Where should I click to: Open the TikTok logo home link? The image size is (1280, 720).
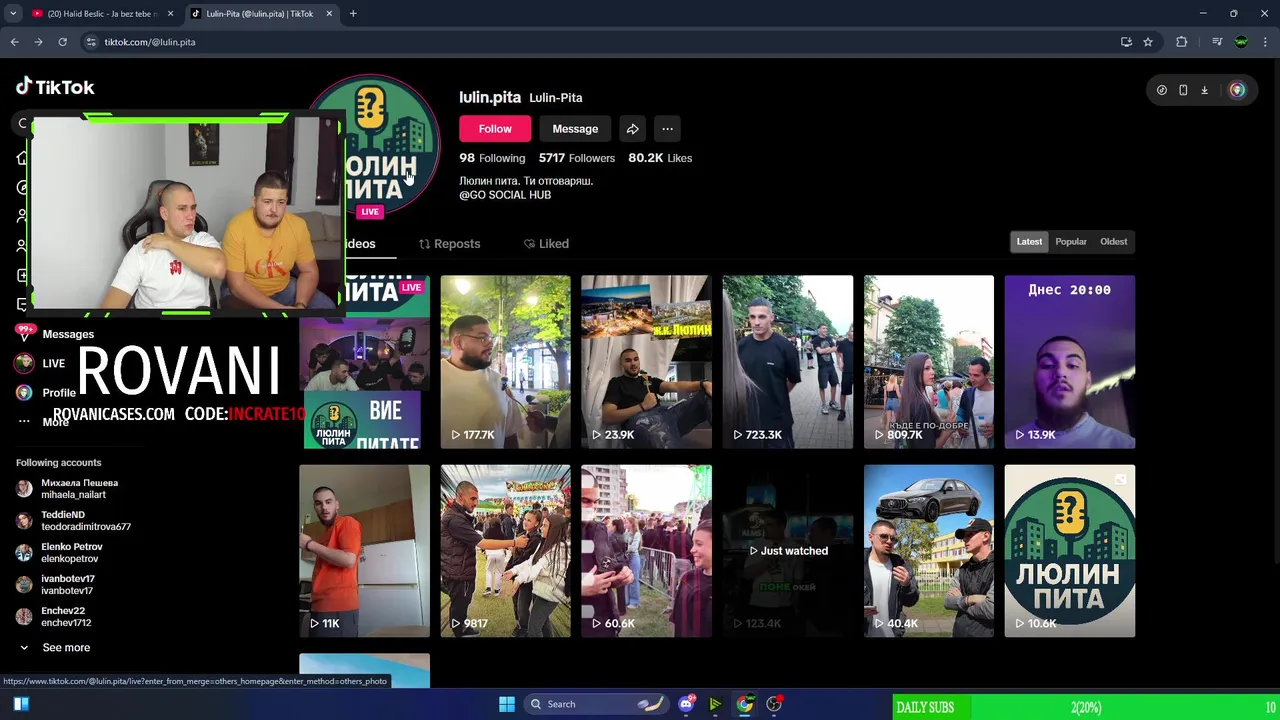55,87
